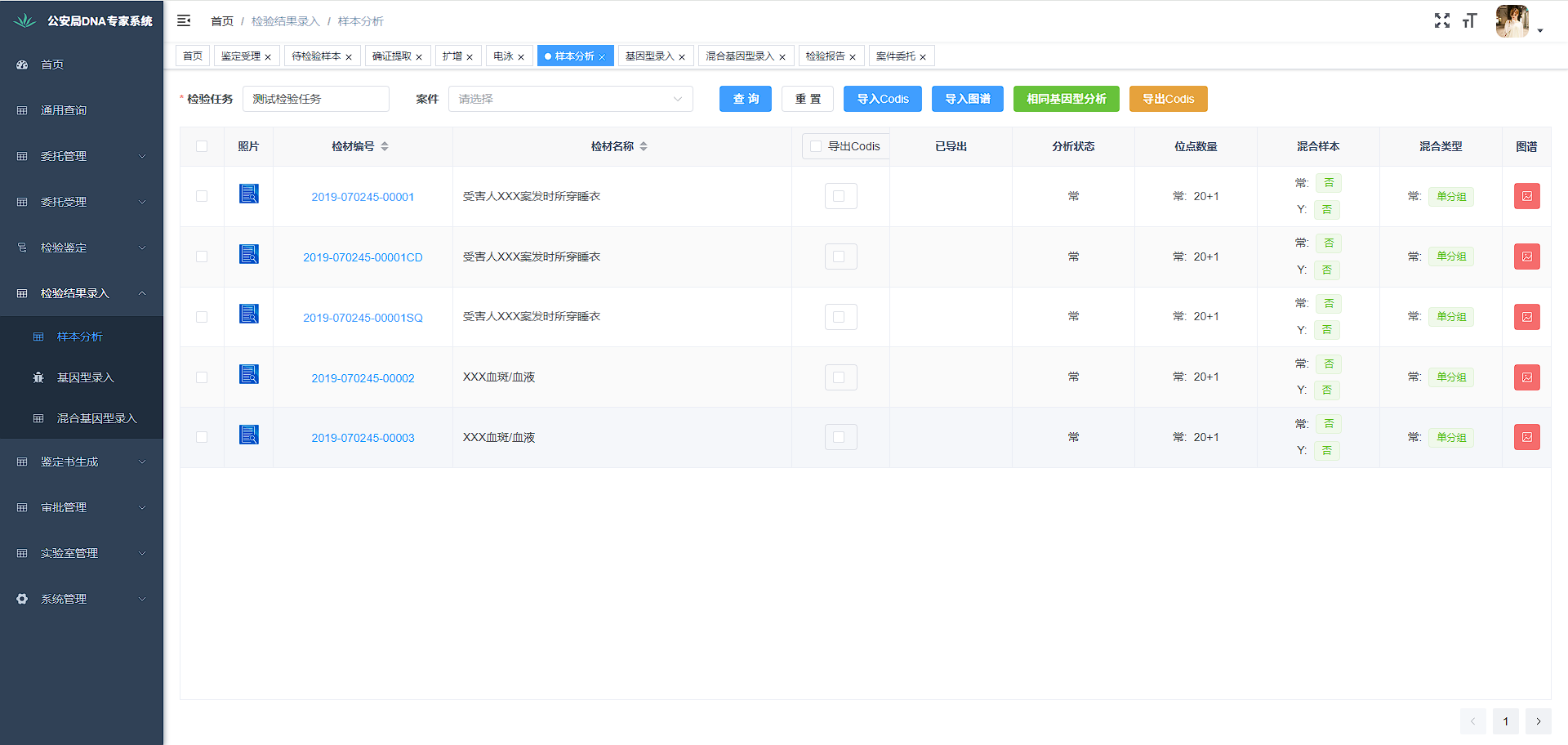Tick the 导出Codis header checkbox

coord(816,146)
